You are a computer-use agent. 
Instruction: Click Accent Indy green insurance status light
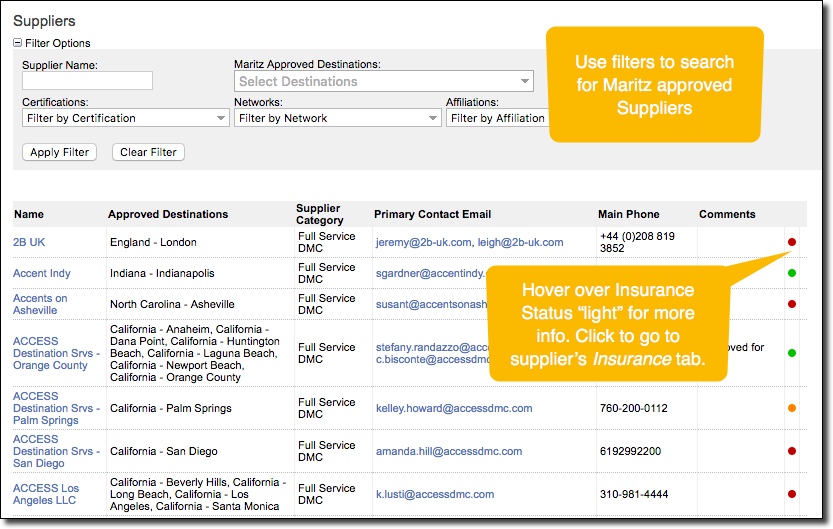792,273
